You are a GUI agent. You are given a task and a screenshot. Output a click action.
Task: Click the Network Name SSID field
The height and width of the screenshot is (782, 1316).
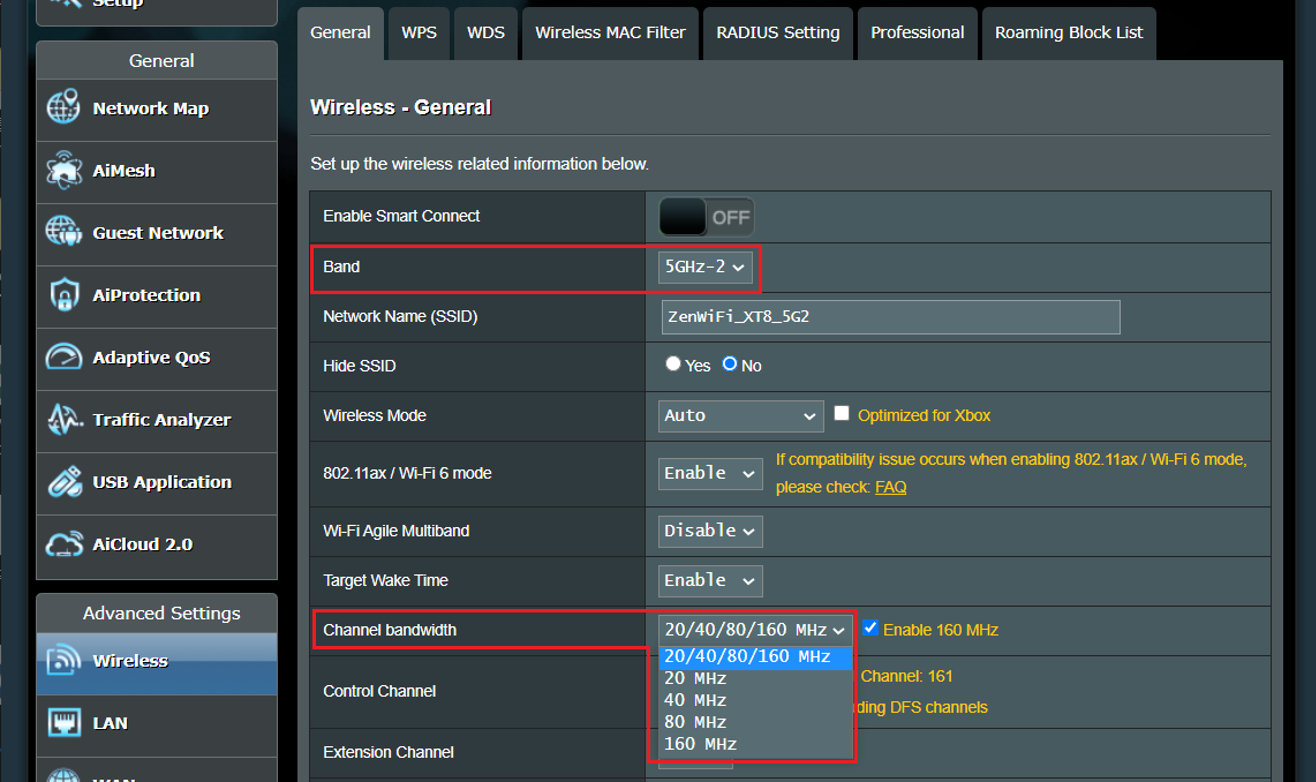[890, 317]
